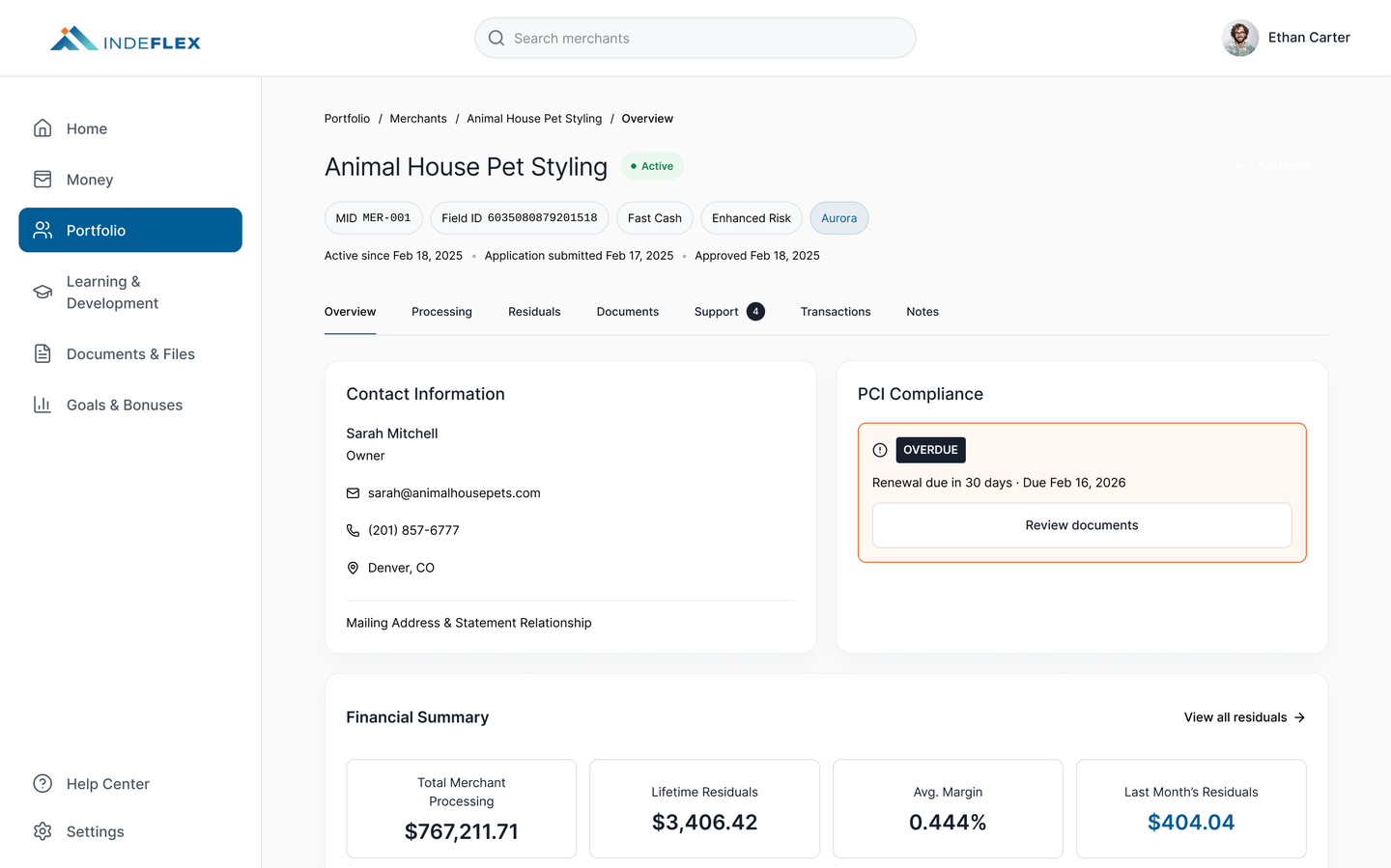Click the sarah@animalhousepets.com email address

tap(454, 493)
